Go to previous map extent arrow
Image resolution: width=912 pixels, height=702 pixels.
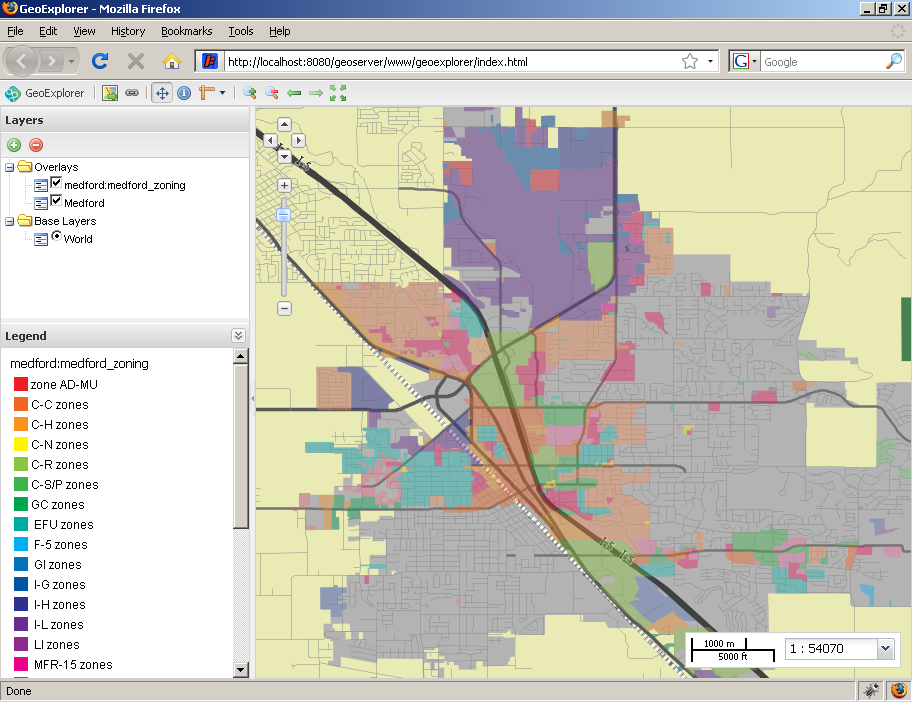coord(294,93)
